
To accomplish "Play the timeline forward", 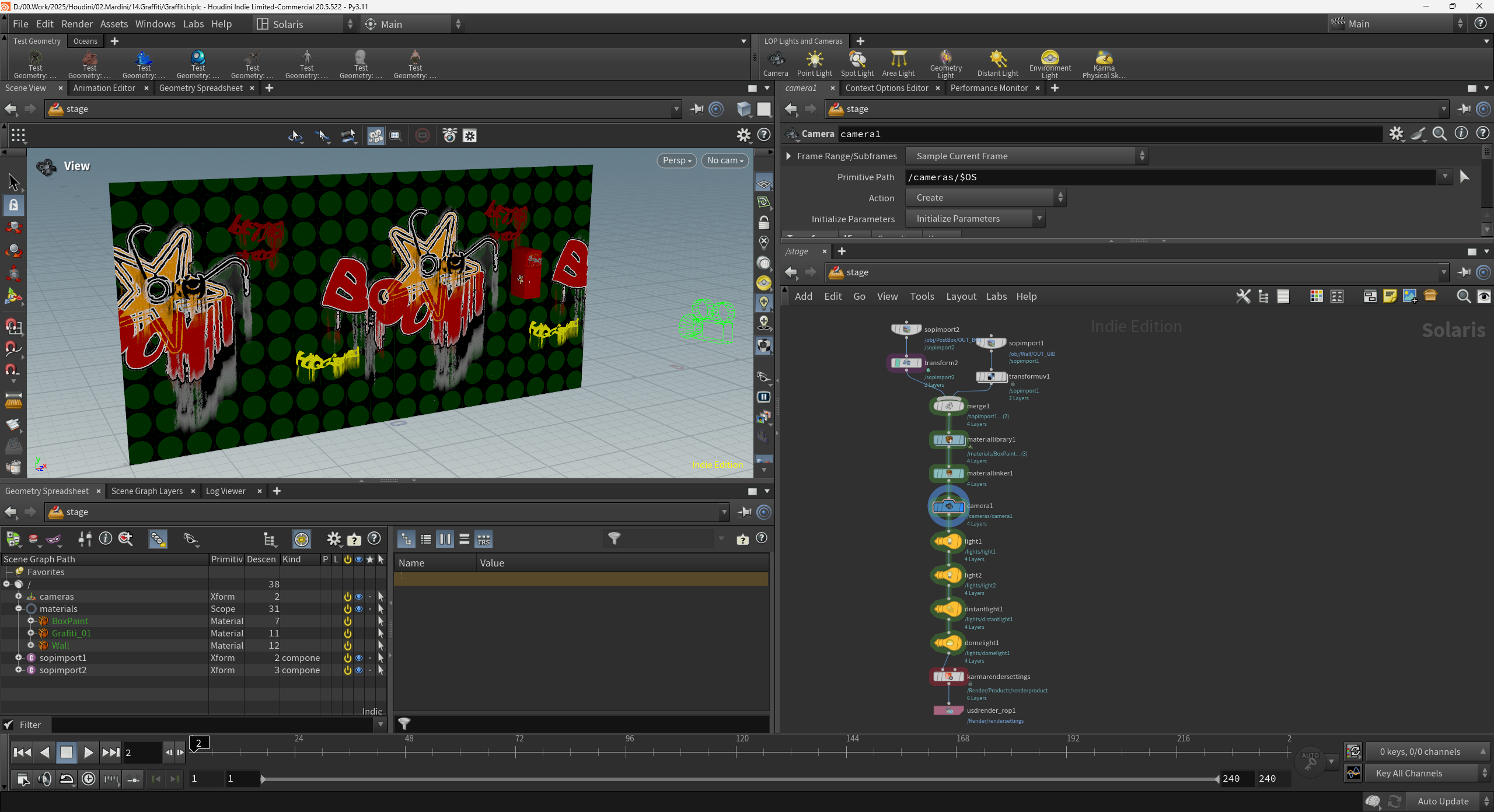I will [x=88, y=752].
